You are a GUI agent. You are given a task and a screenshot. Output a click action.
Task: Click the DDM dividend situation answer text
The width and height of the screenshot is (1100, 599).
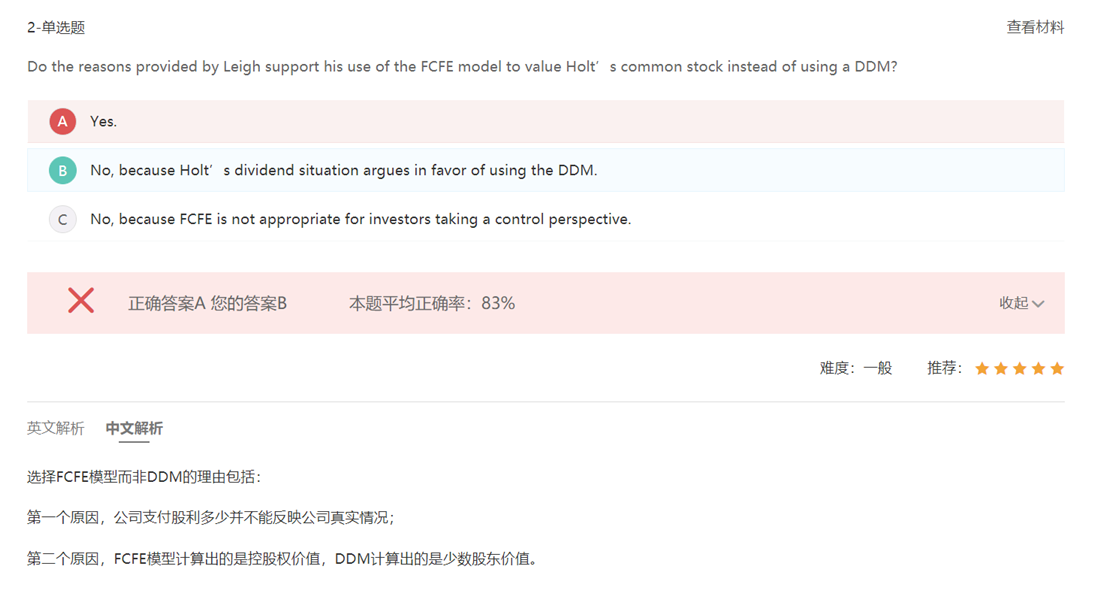[343, 170]
